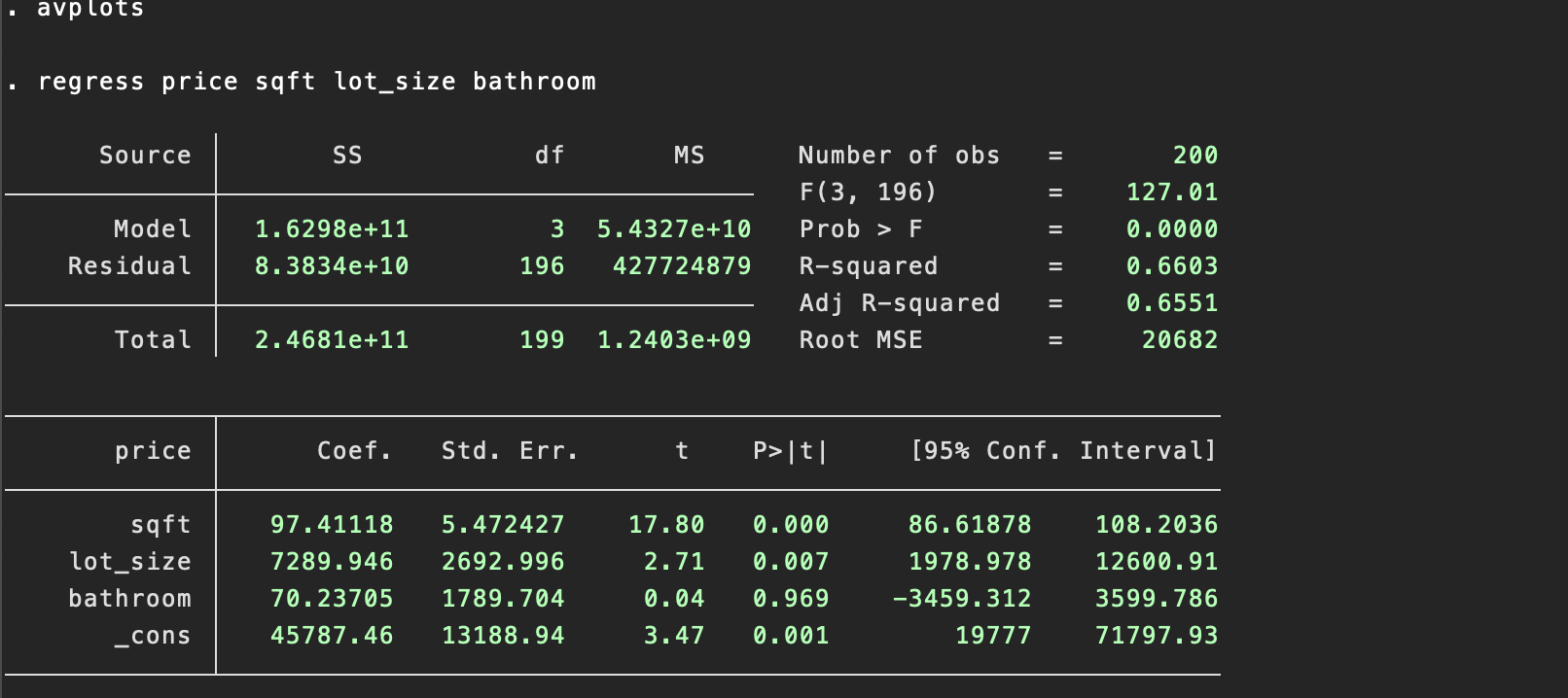Click the '_cons' row label
Viewport: 1568px width, 698px height.
pyautogui.click(x=153, y=637)
